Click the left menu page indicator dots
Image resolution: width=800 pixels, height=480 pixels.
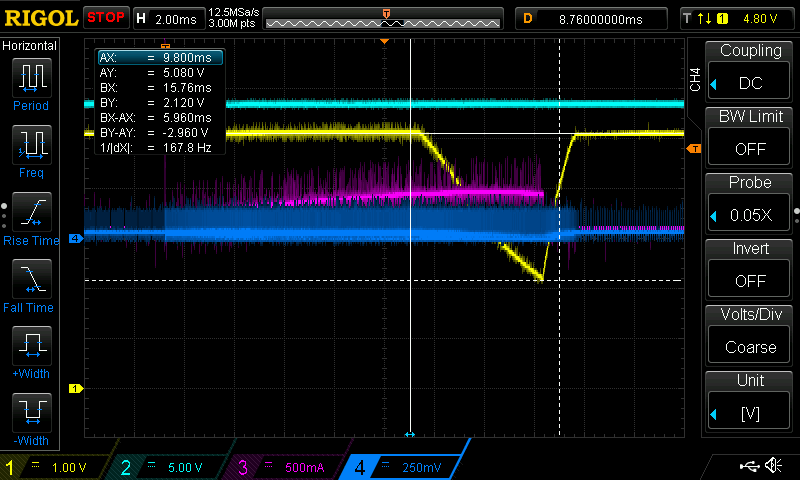(4, 216)
